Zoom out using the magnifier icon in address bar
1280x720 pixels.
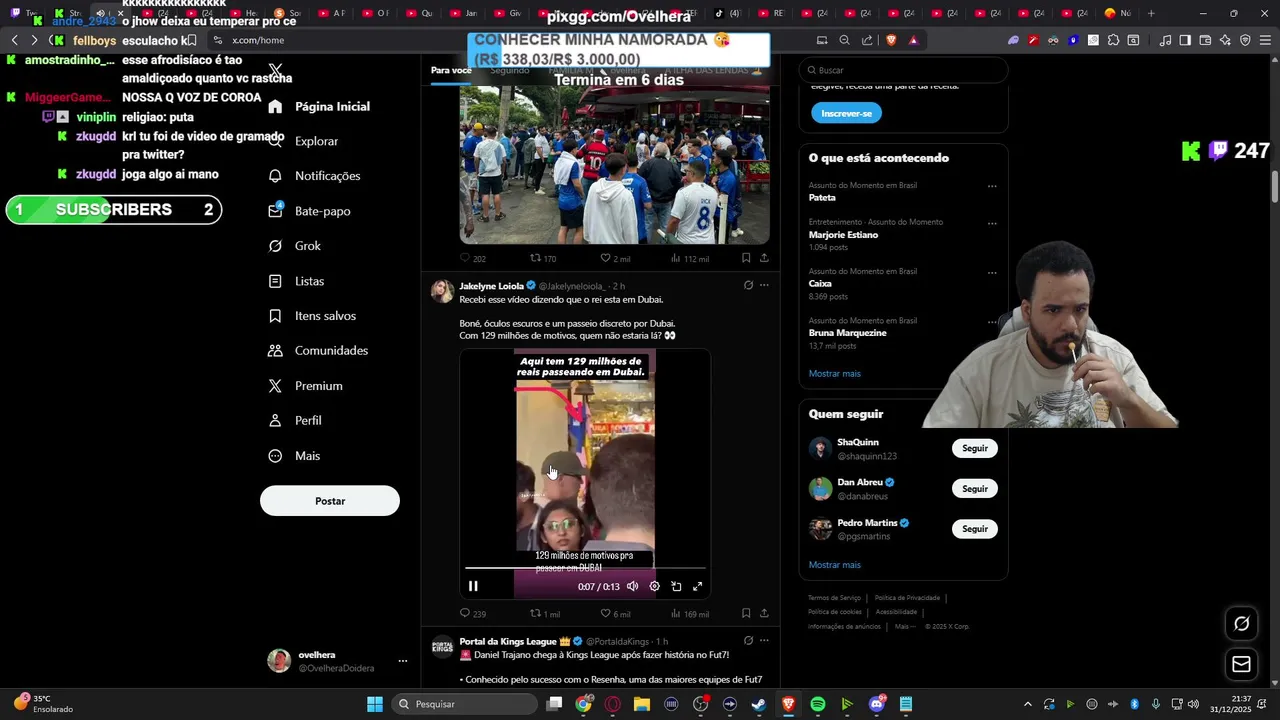[844, 40]
